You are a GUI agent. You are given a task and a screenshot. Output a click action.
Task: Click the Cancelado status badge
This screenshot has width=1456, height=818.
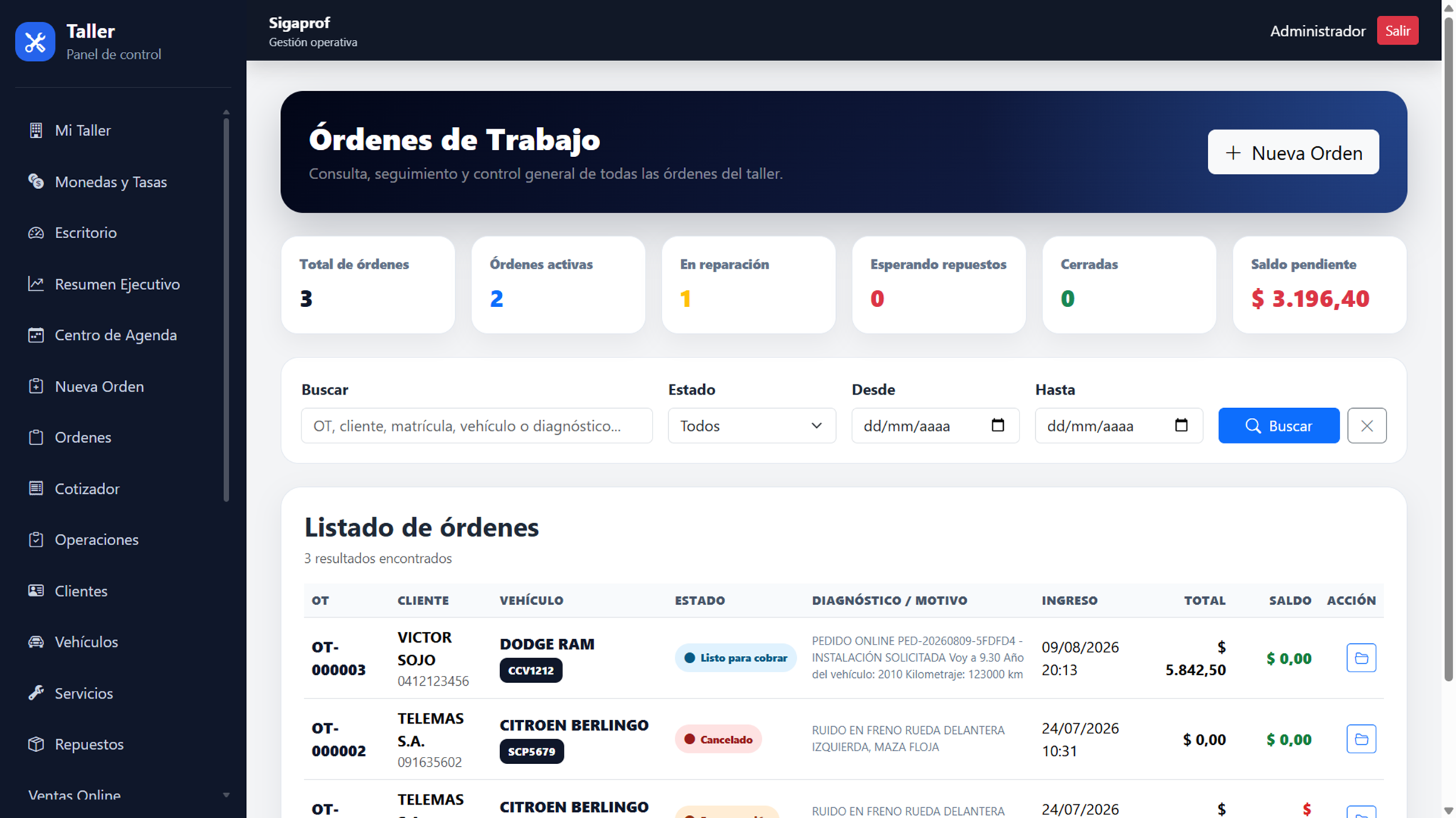[x=718, y=739]
